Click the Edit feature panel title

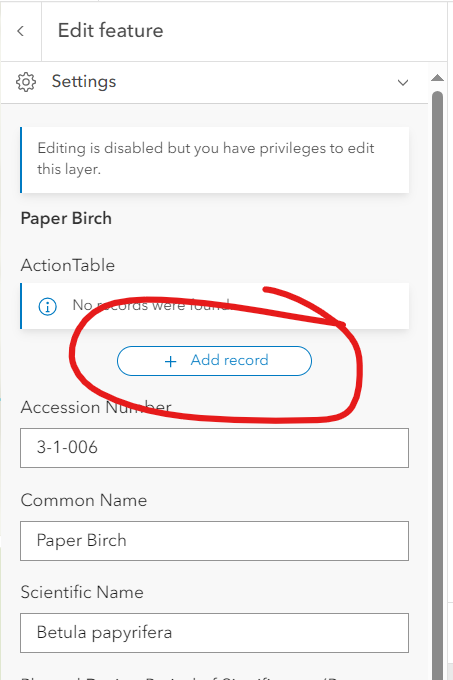(111, 31)
